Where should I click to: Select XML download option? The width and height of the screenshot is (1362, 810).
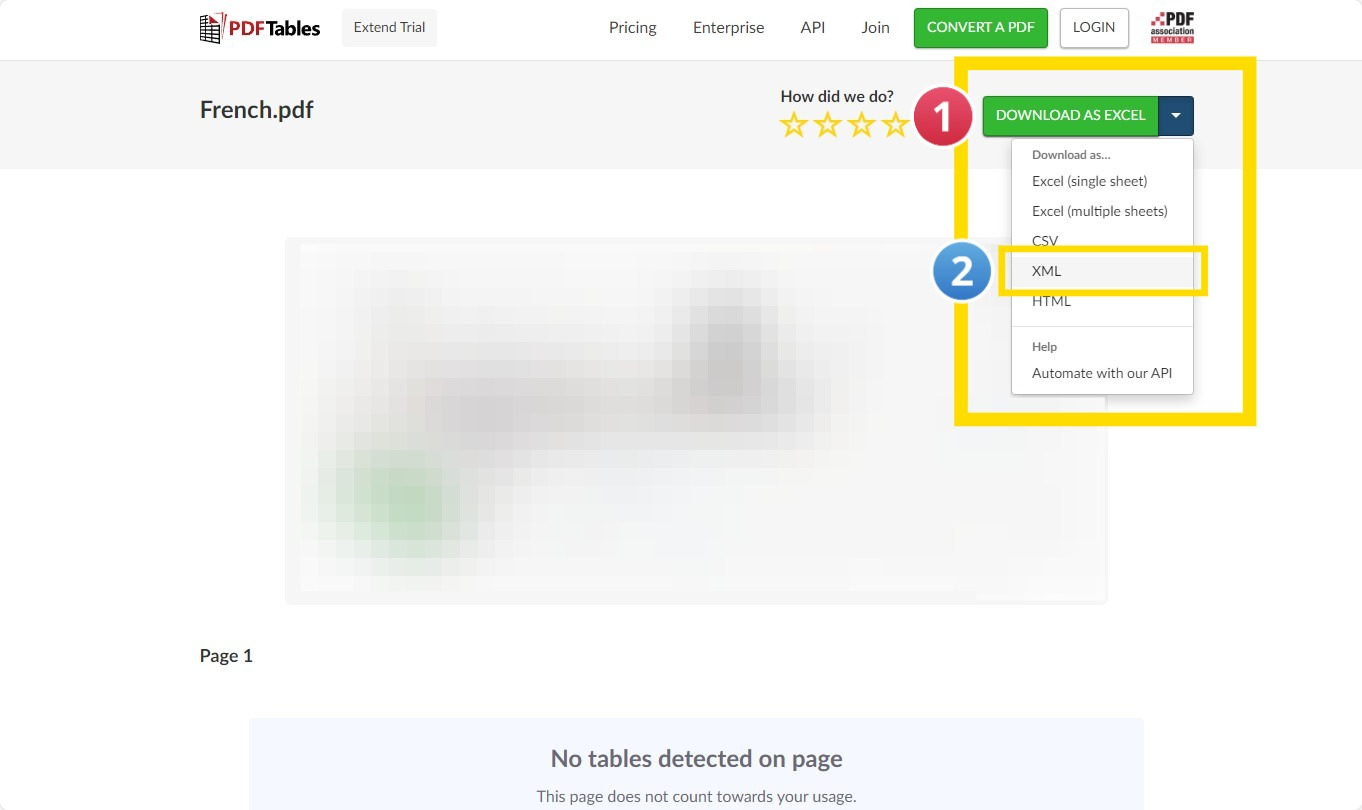pyautogui.click(x=1102, y=271)
